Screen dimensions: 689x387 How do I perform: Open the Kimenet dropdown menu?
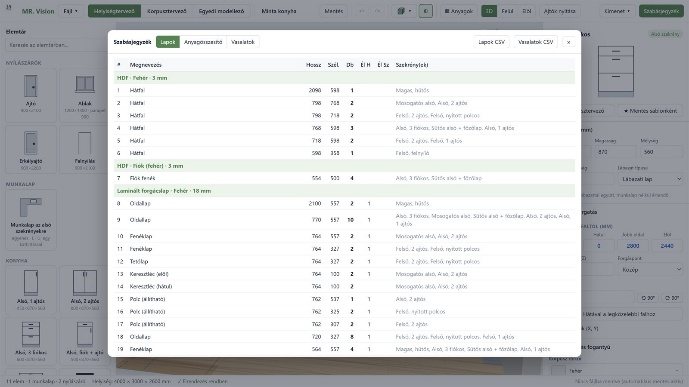click(617, 11)
